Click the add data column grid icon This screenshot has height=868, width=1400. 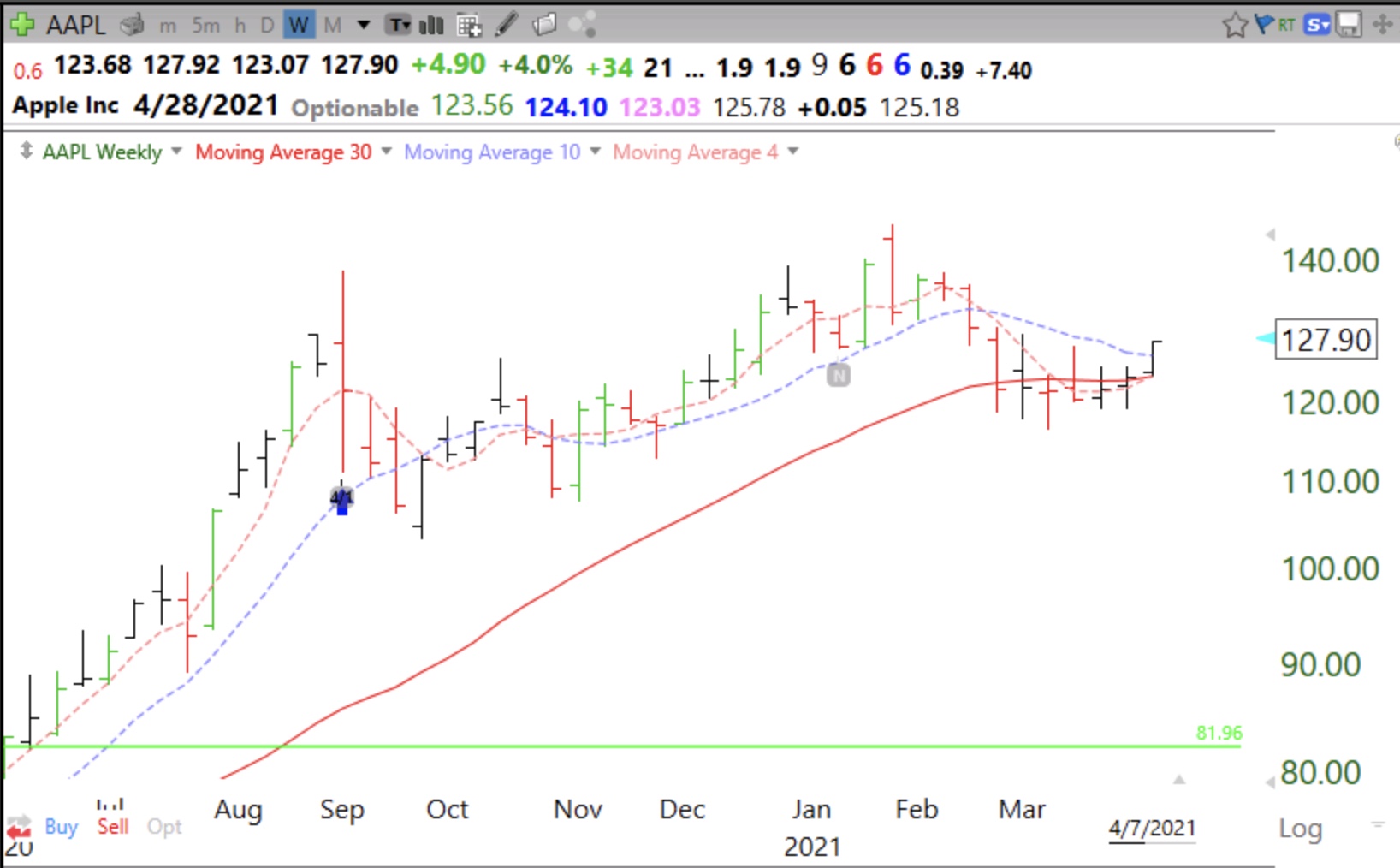pos(469,26)
